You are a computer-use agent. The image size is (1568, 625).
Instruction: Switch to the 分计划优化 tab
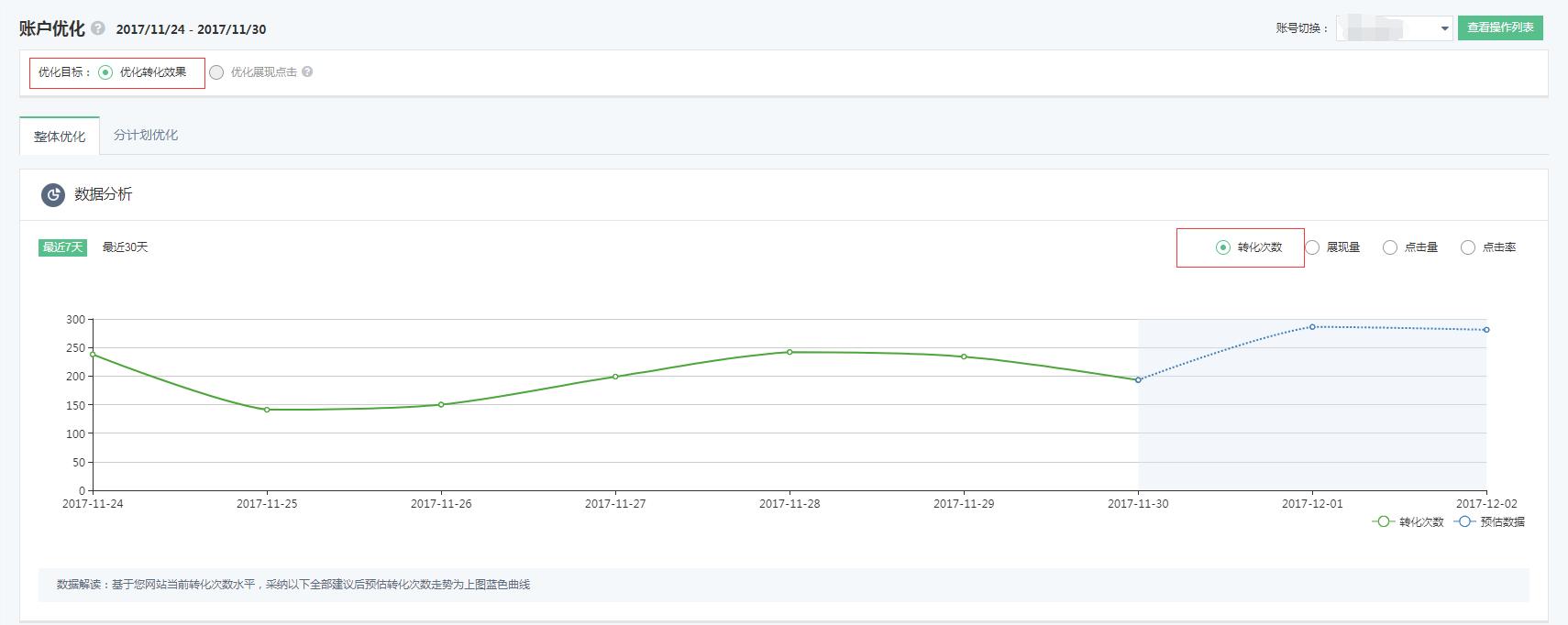pos(146,135)
